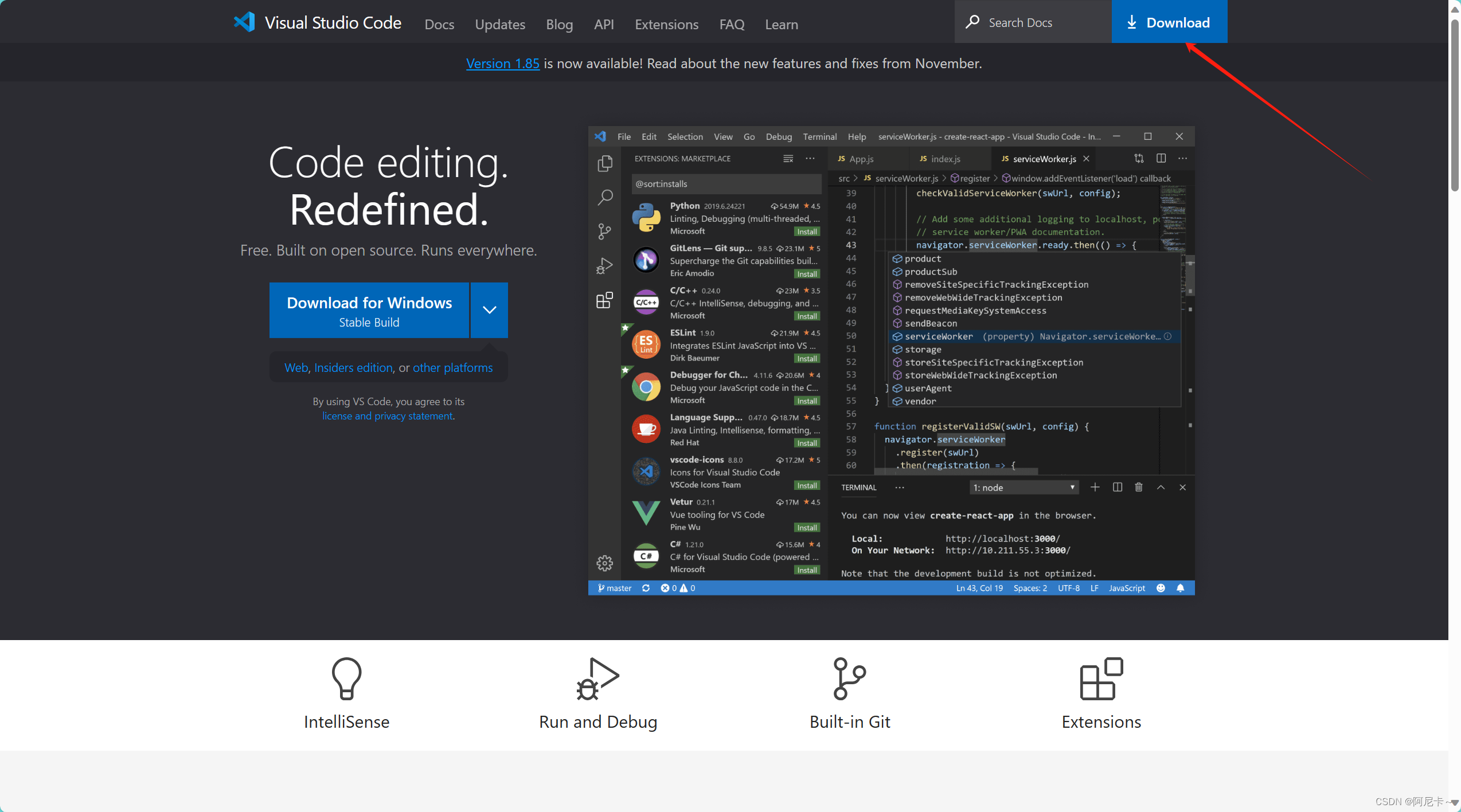Click the notification bell in status bar
Screen dimensions: 1461x812
[1181, 588]
